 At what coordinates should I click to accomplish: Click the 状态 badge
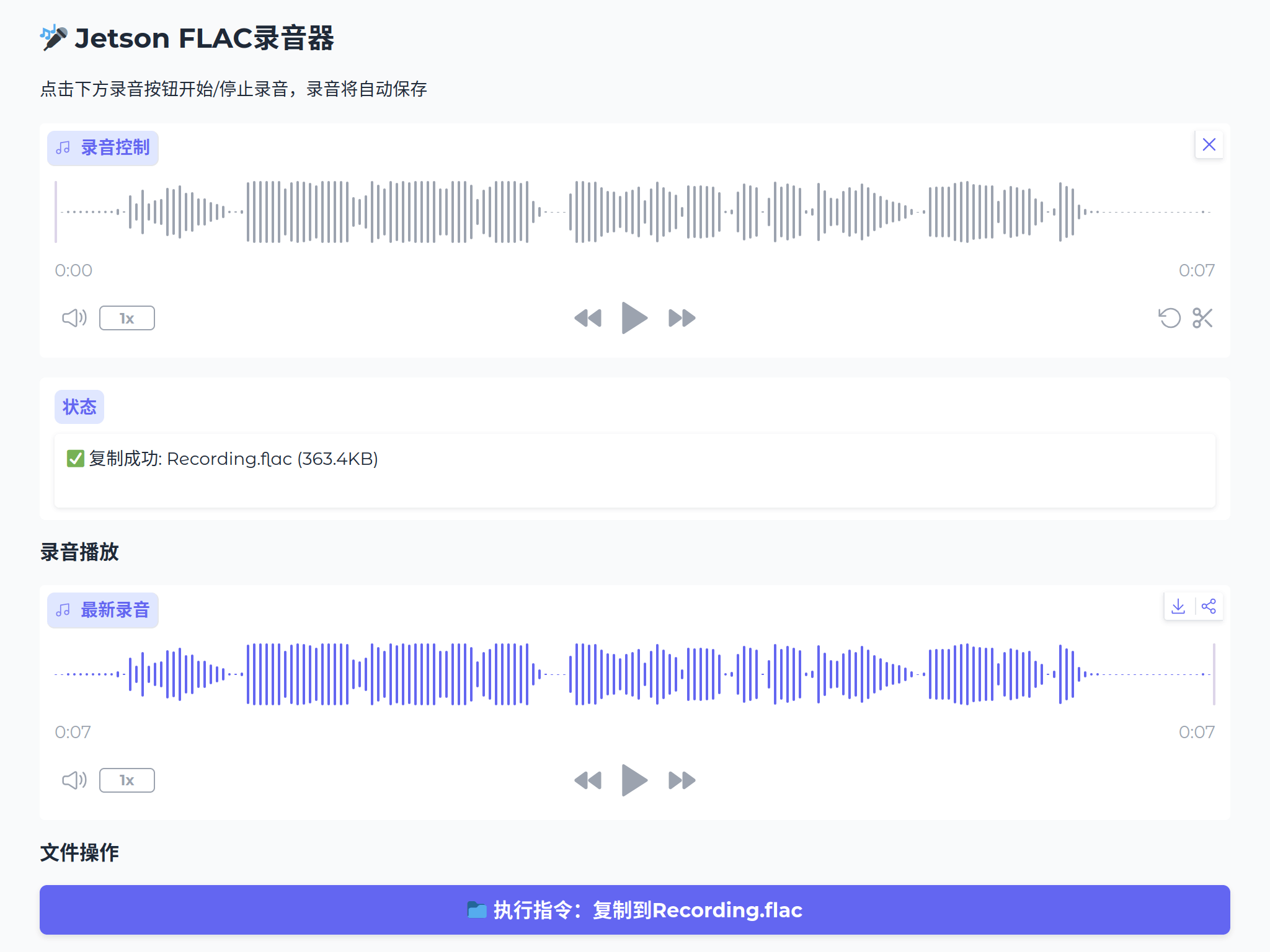[x=79, y=407]
